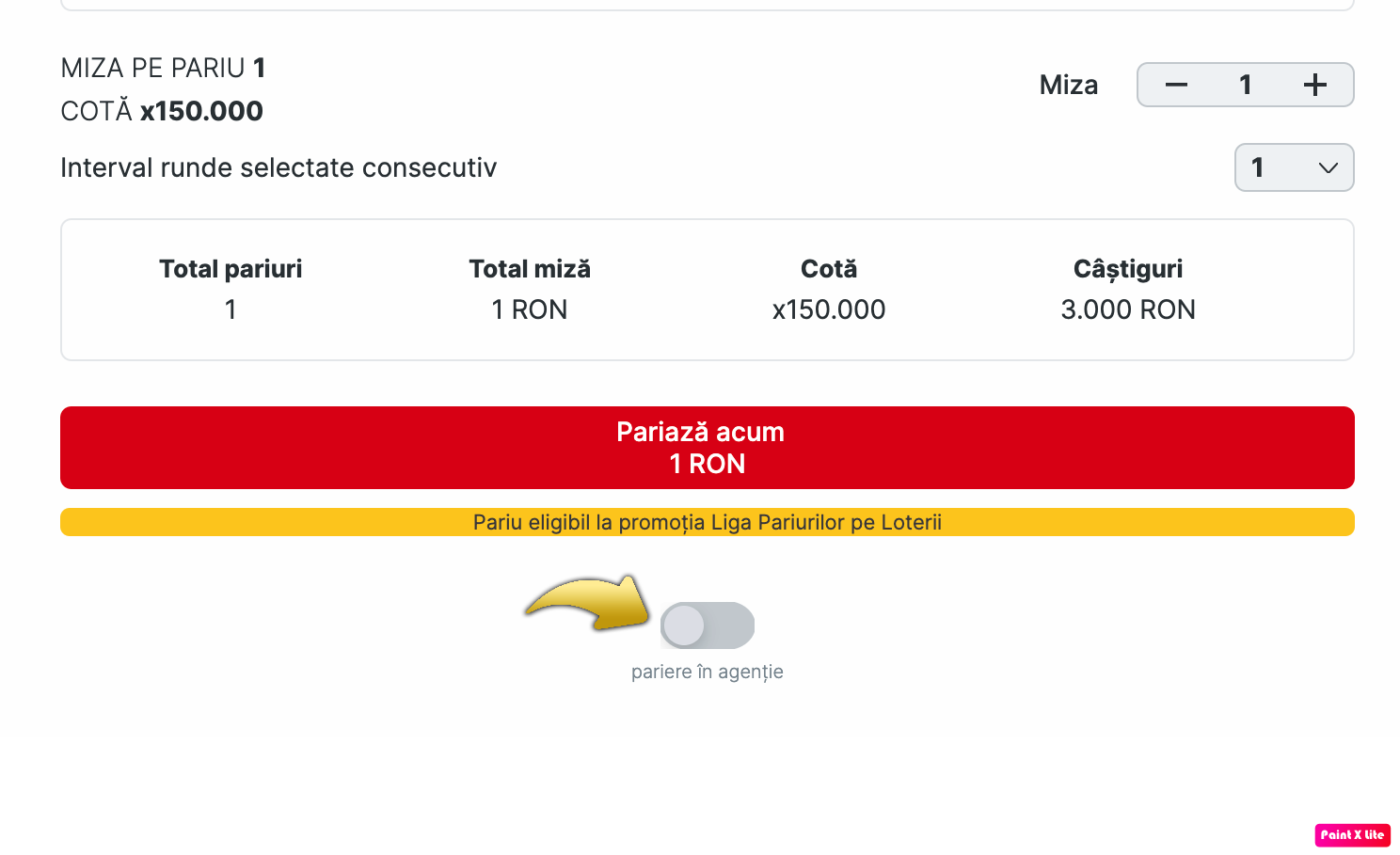
Task: Click the number 1 in the rounds dropdown
Action: pos(1257,167)
